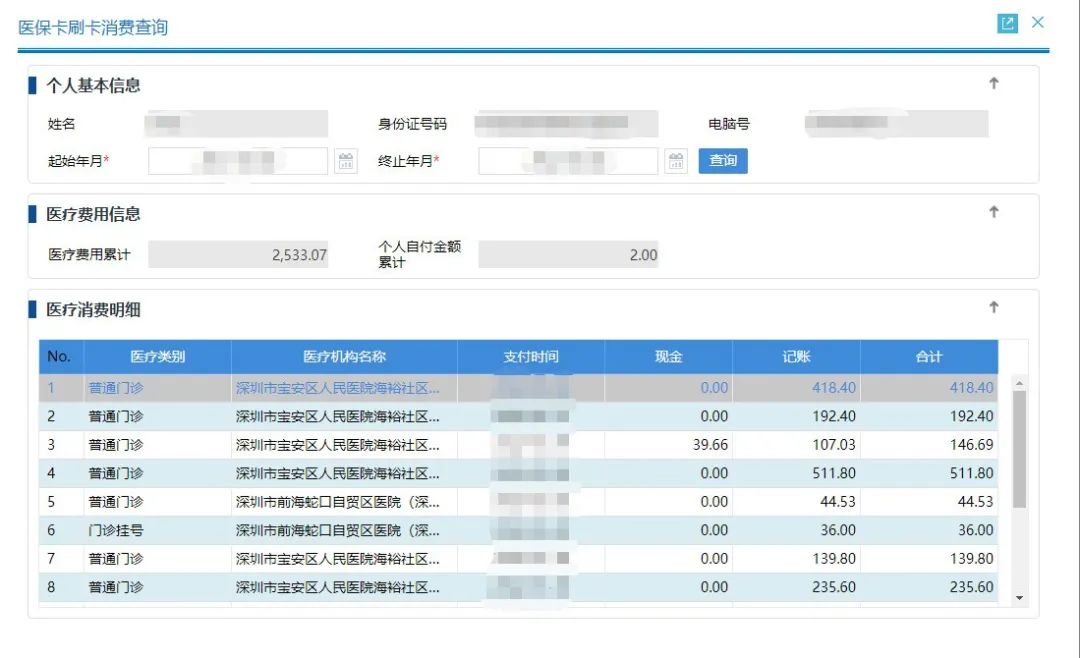Open the 起始年月 calendar date picker
Image resolution: width=1080 pixels, height=658 pixels.
click(x=345, y=161)
